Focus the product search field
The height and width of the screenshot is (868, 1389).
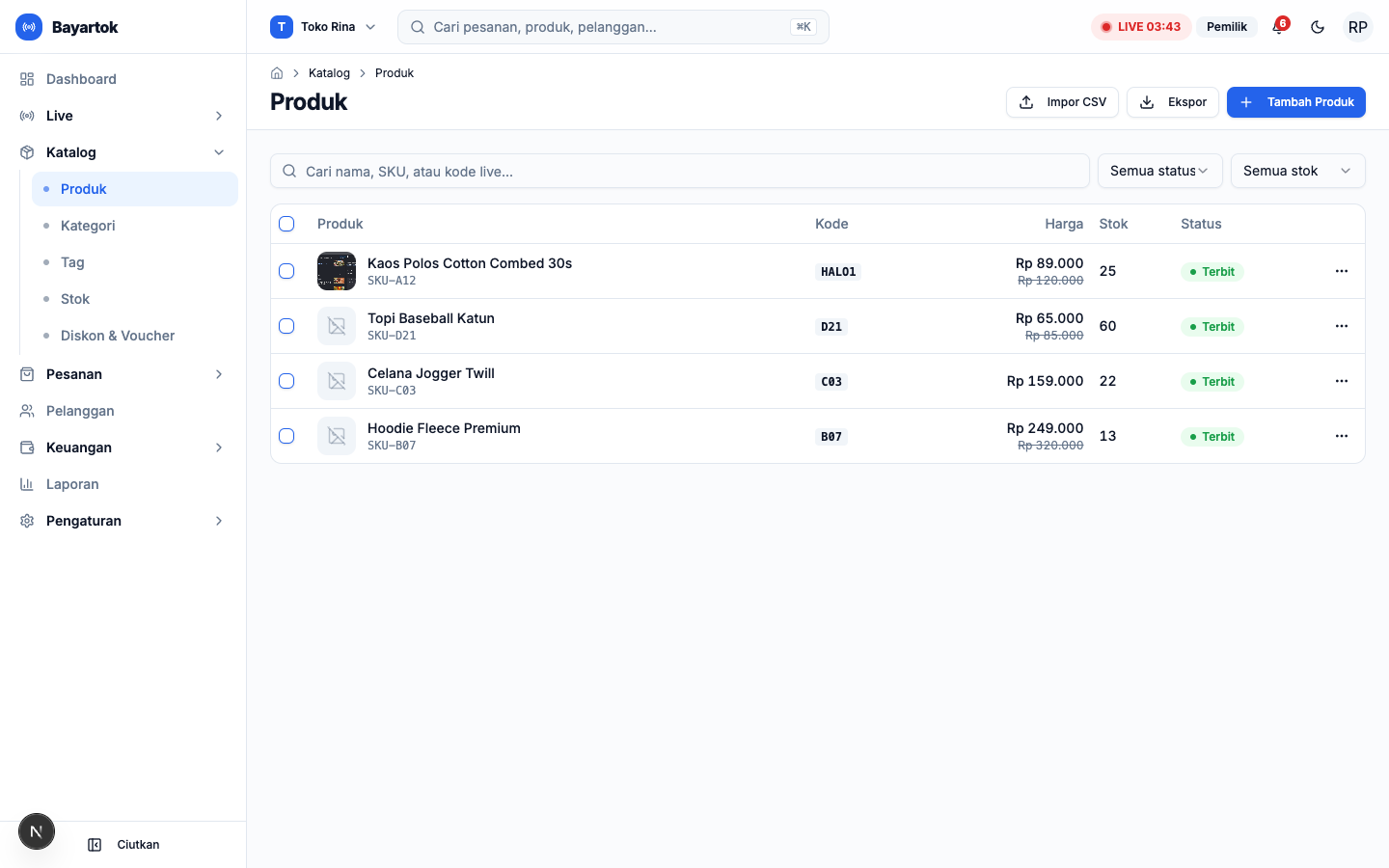tap(680, 171)
